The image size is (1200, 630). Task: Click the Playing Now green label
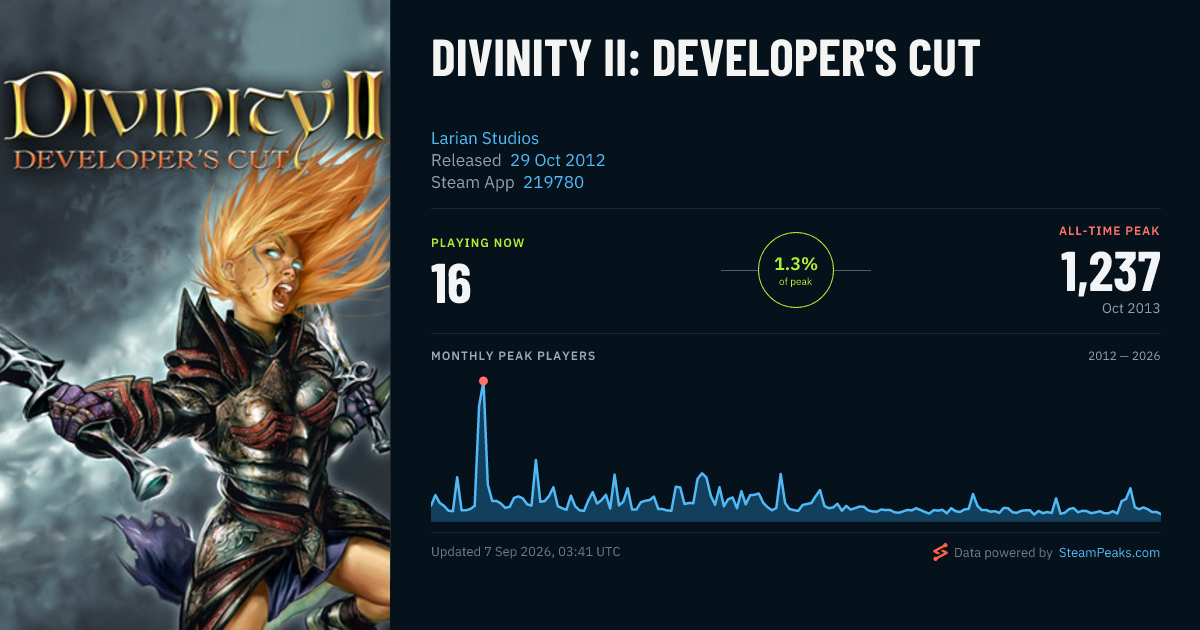[478, 243]
